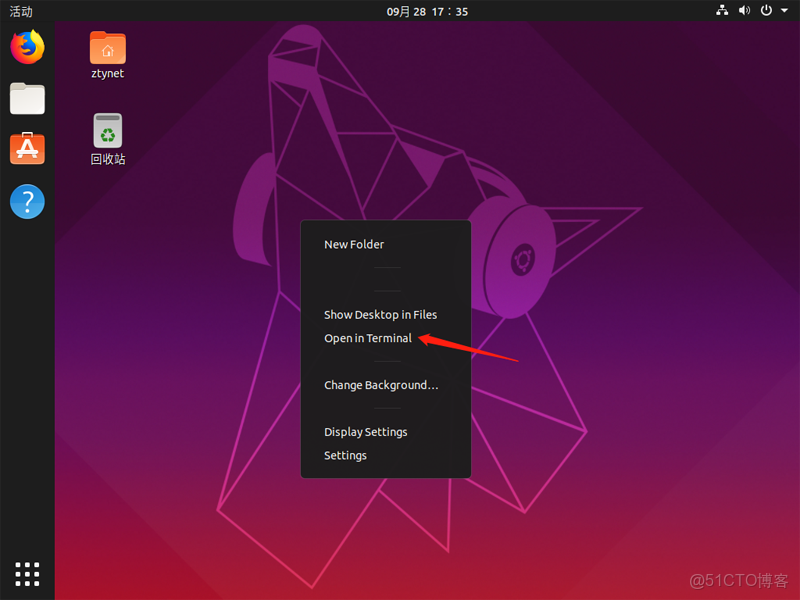
Task: Choose Settings in context menu
Action: click(x=386, y=456)
